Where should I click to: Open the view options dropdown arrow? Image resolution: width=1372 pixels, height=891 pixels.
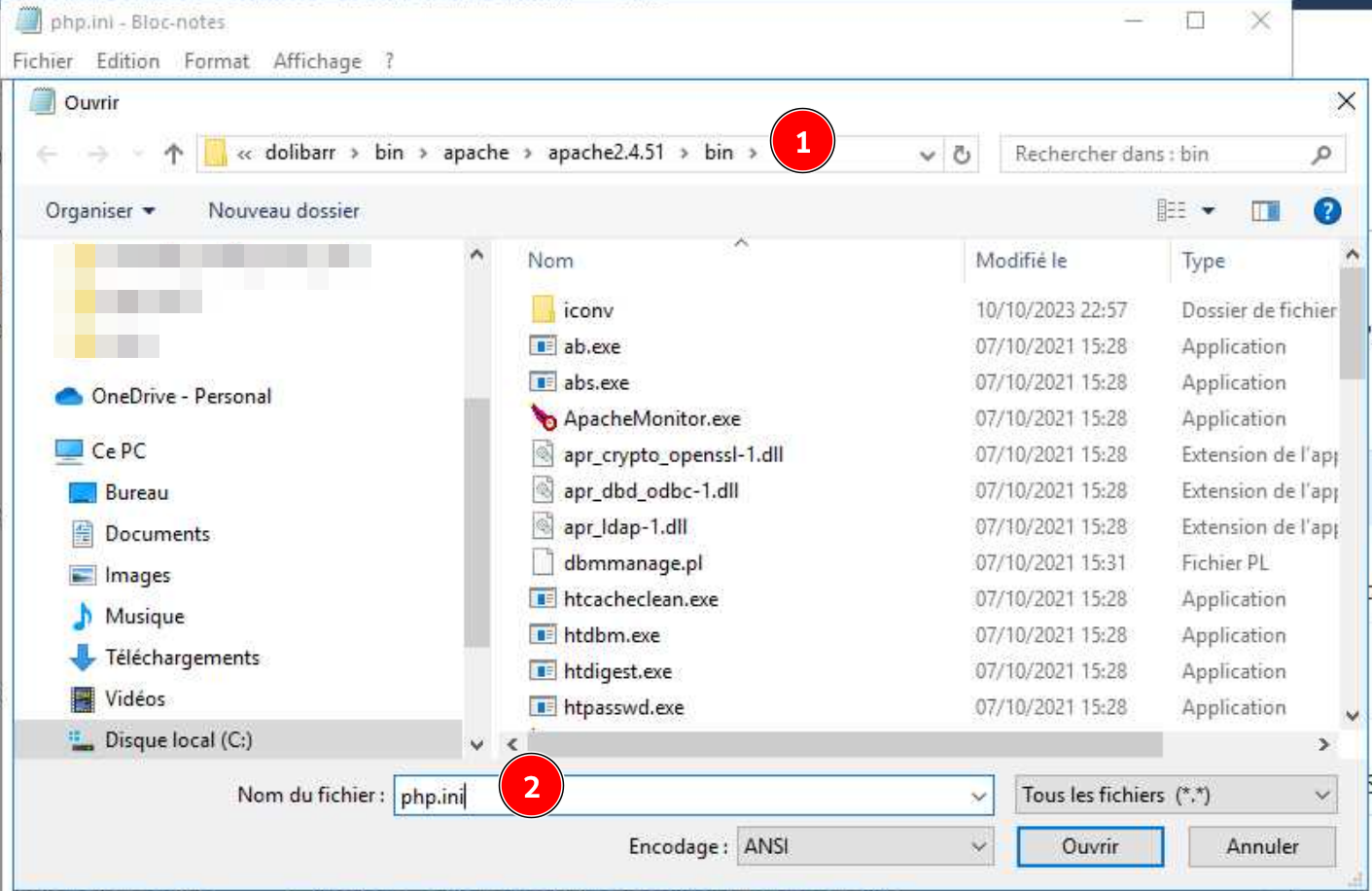[1208, 211]
